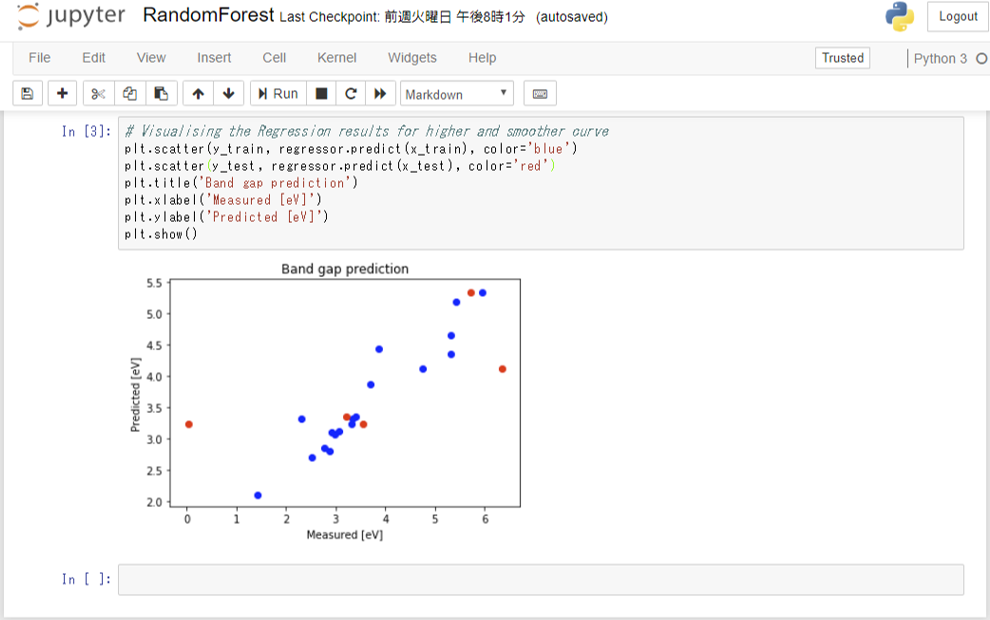The width and height of the screenshot is (990, 620).
Task: Copy the selected cell icon
Action: (128, 92)
